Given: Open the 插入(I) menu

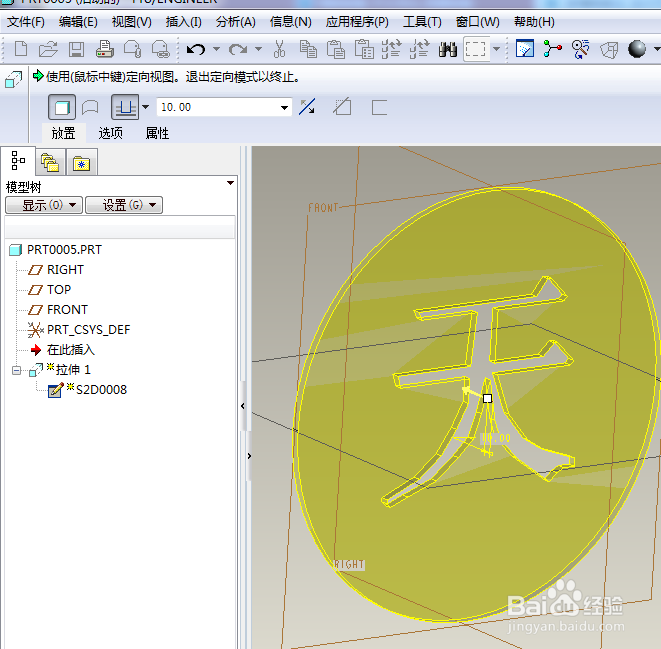Looking at the screenshot, I should [184, 21].
